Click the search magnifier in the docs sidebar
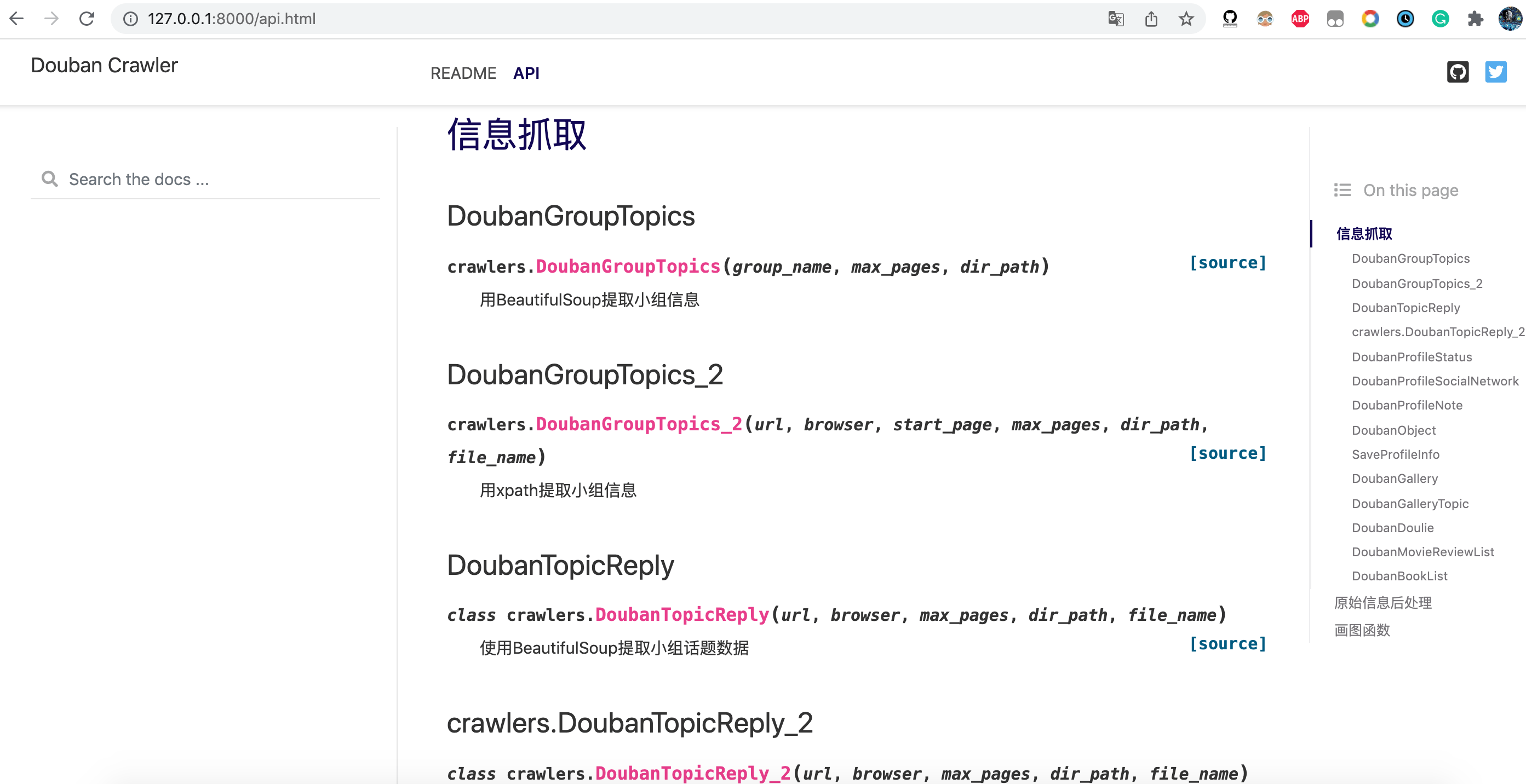The height and width of the screenshot is (784, 1526). click(x=50, y=179)
